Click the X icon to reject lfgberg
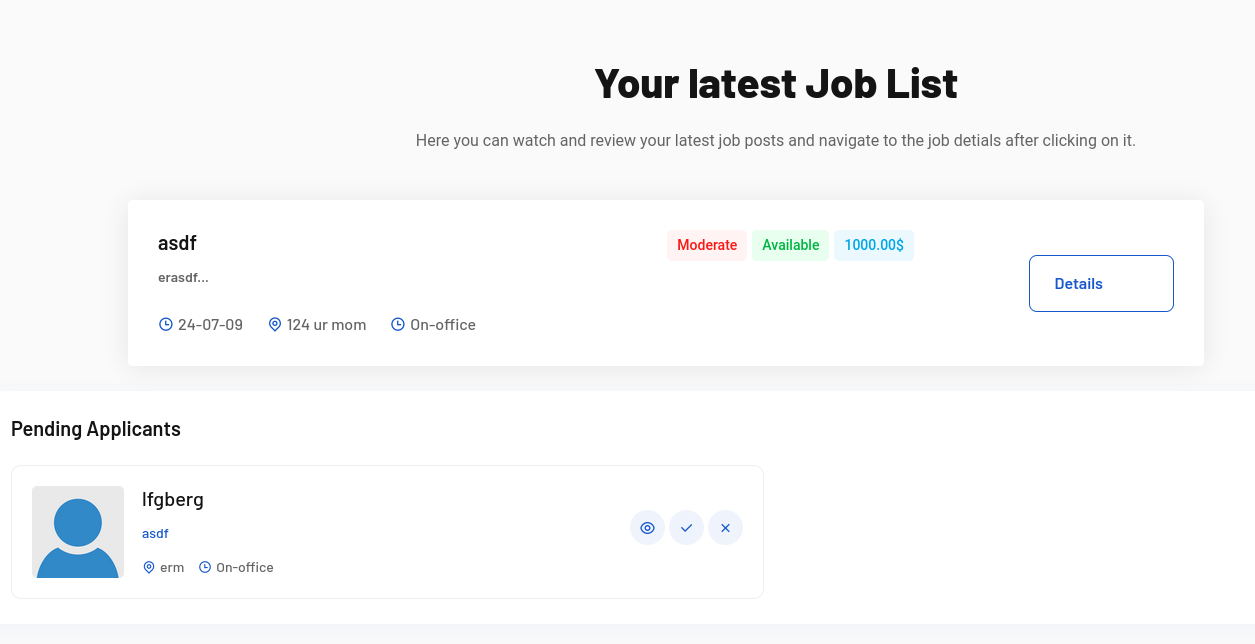The image size is (1255, 644). (x=725, y=527)
